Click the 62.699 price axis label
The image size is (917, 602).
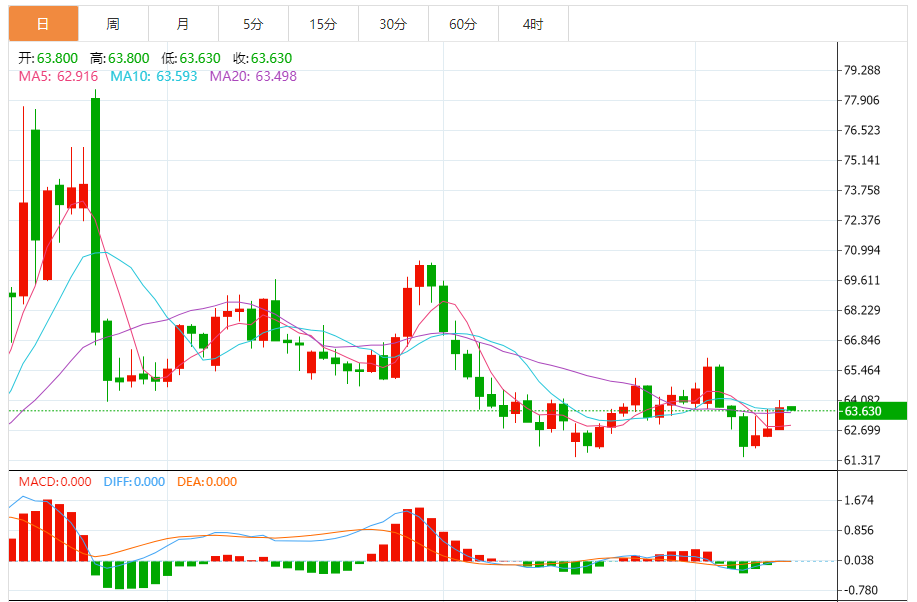coord(862,431)
